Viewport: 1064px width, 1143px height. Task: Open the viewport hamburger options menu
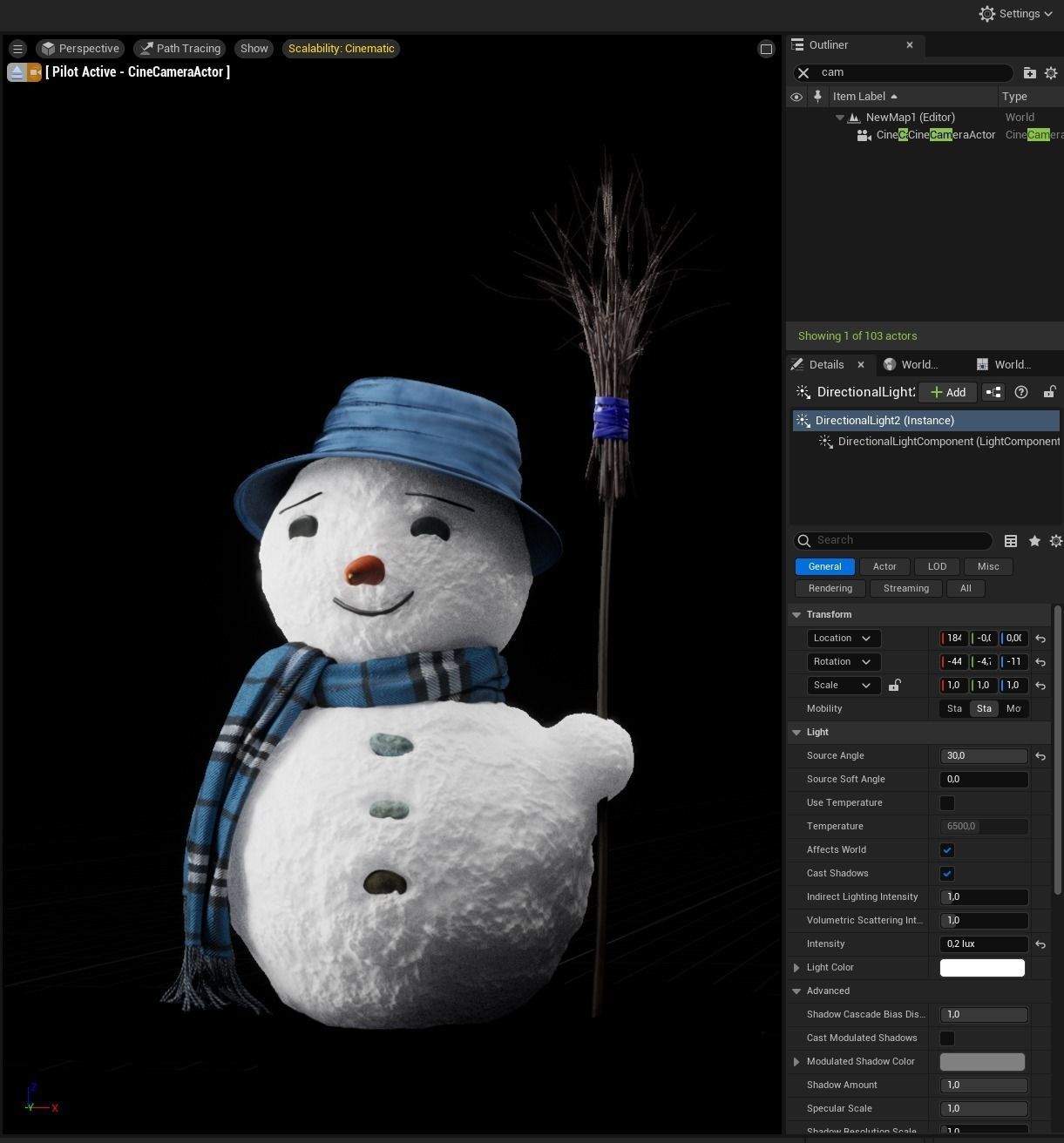click(x=17, y=49)
